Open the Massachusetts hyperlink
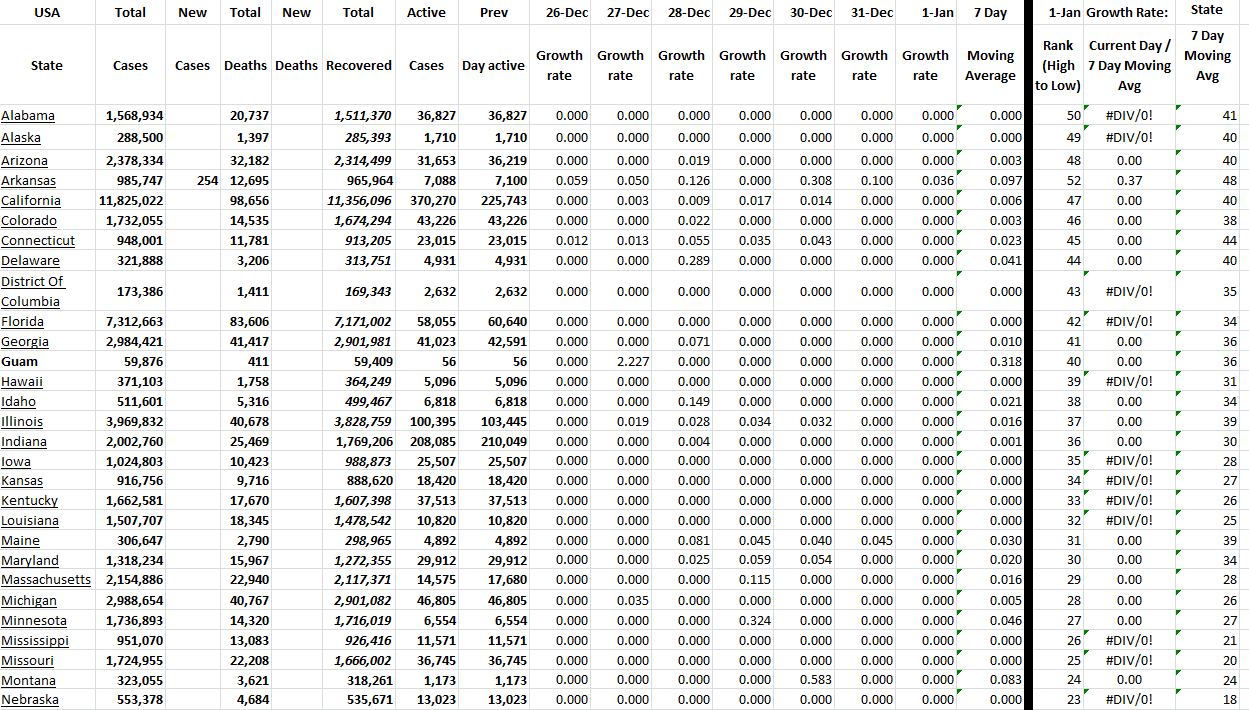This screenshot has height=710, width=1249. coord(46,580)
